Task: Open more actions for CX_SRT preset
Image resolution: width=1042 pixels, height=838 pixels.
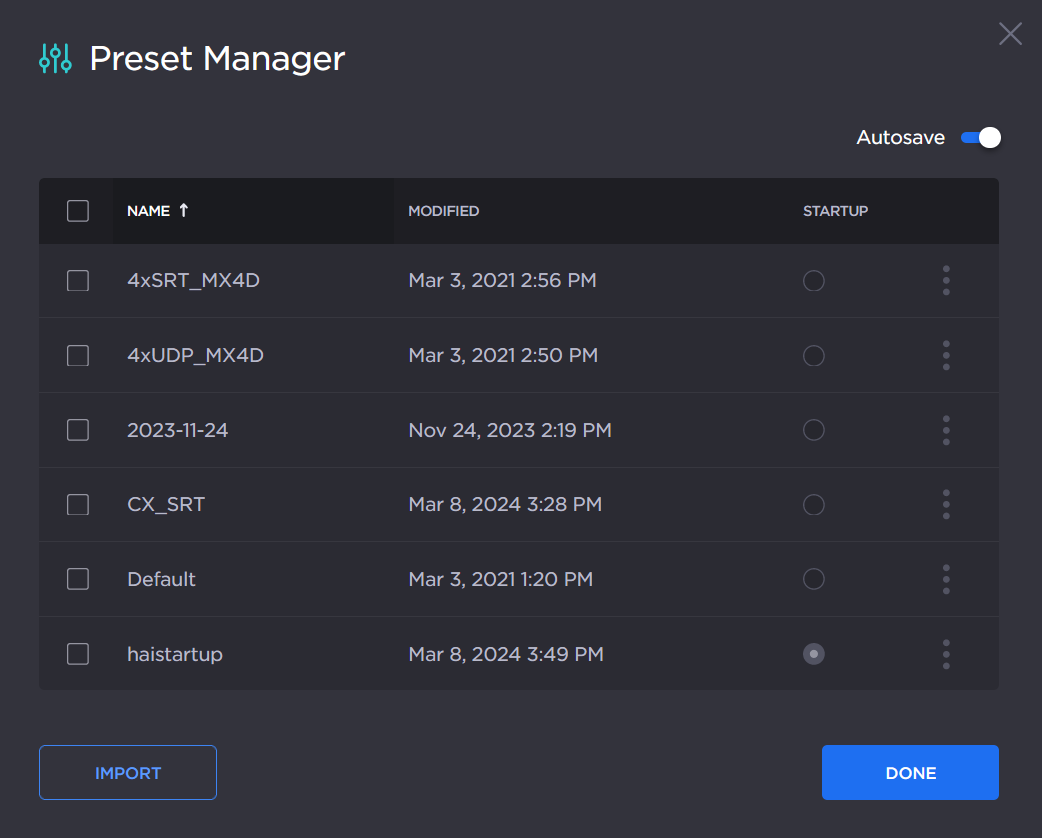Action: pyautogui.click(x=945, y=505)
